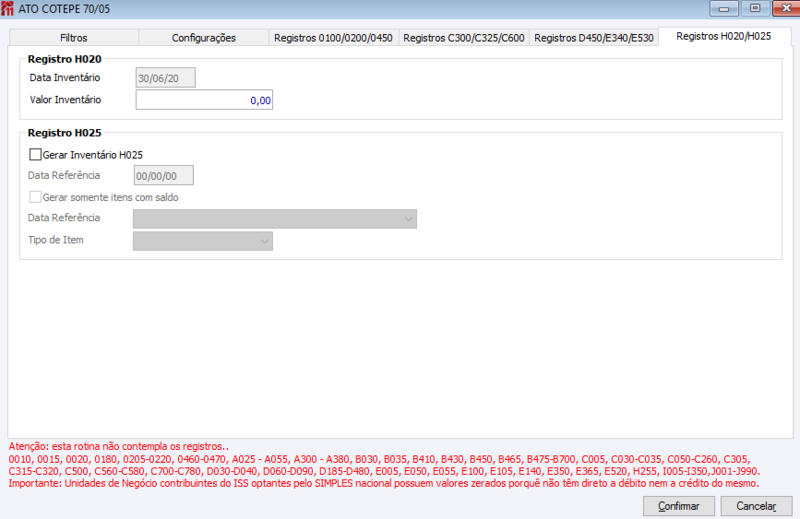
Task: Click the 'Registro H025' group heading
Action: [64, 133]
